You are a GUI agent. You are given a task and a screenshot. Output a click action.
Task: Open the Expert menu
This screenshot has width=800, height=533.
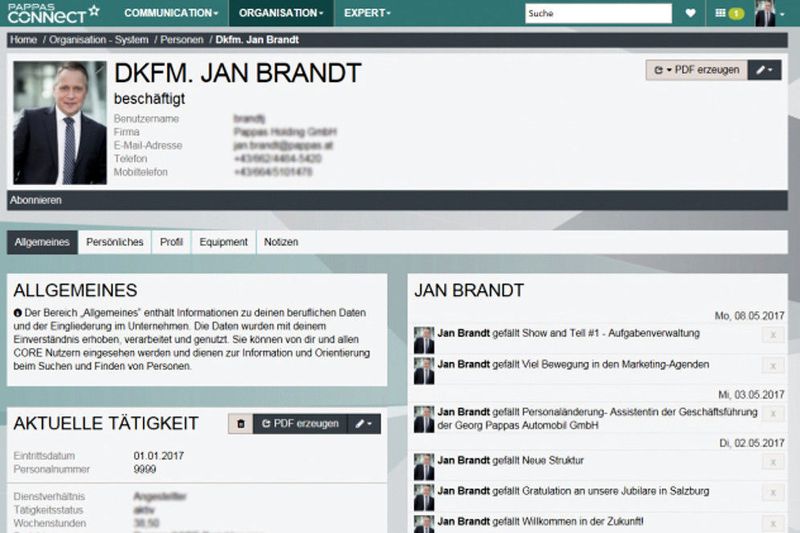(x=367, y=13)
